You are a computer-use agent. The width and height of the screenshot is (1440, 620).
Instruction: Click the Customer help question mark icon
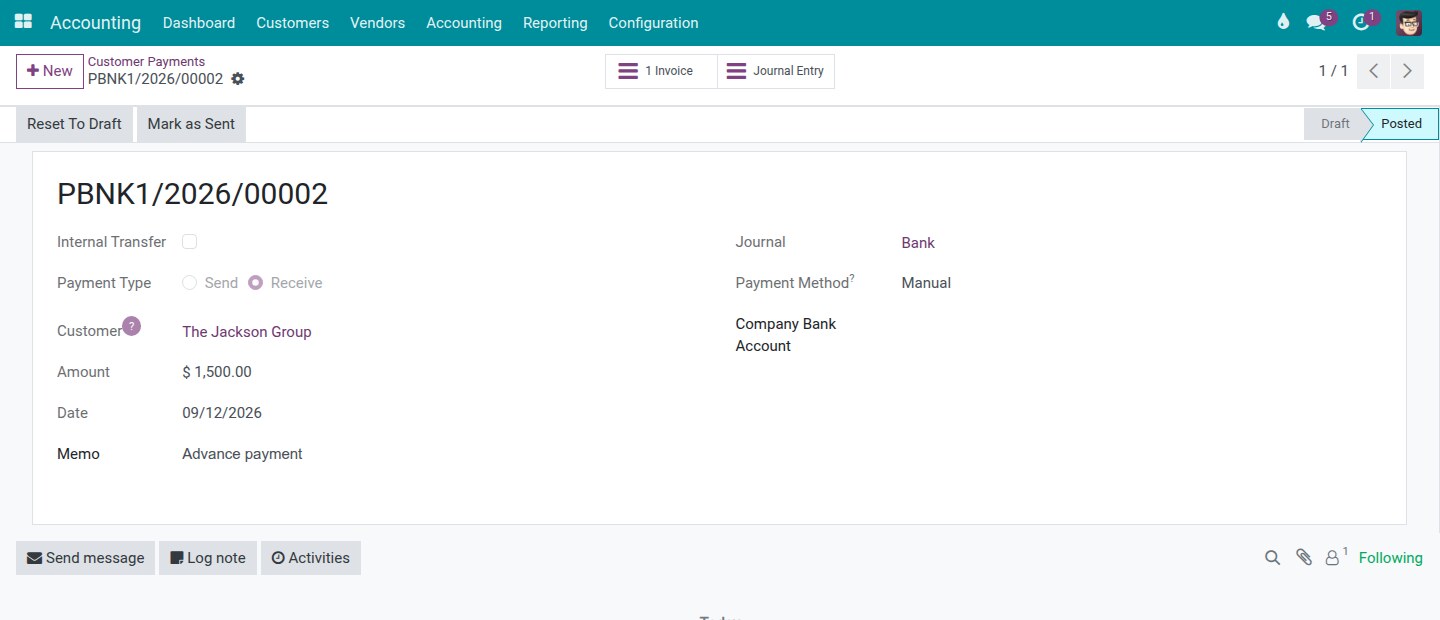pyautogui.click(x=132, y=326)
